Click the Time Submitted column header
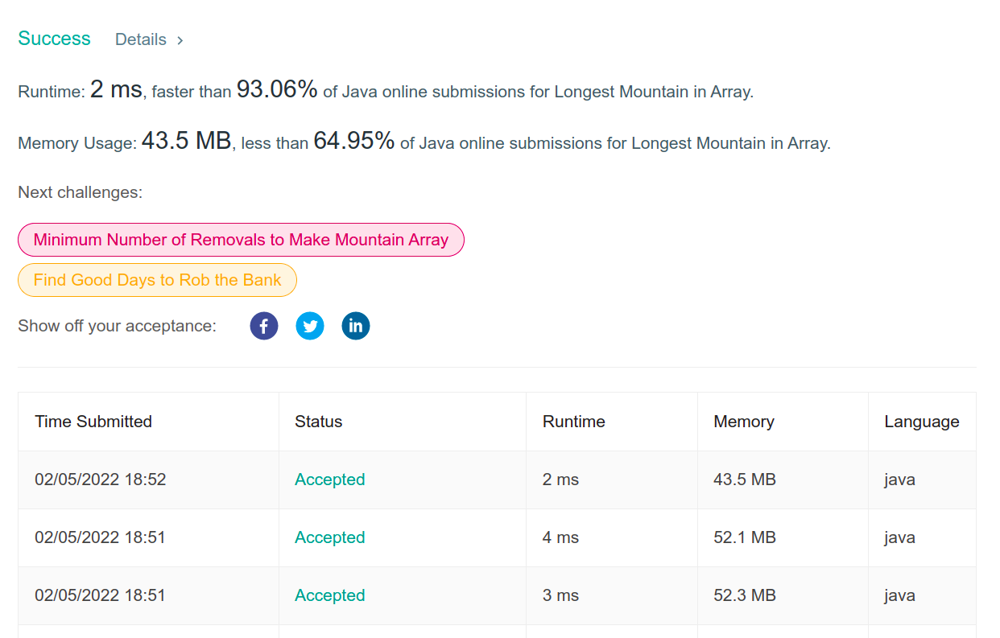The image size is (1000, 638). [93, 422]
